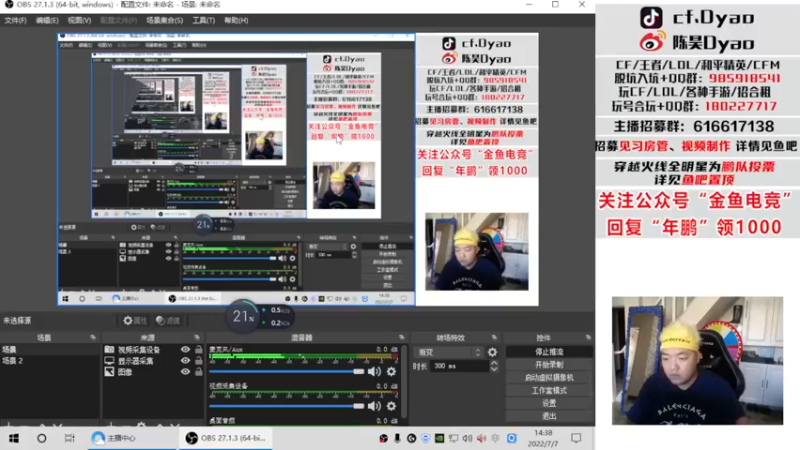800x450 pixels.
Task: Click the blue app tray icon
Action: point(511,438)
